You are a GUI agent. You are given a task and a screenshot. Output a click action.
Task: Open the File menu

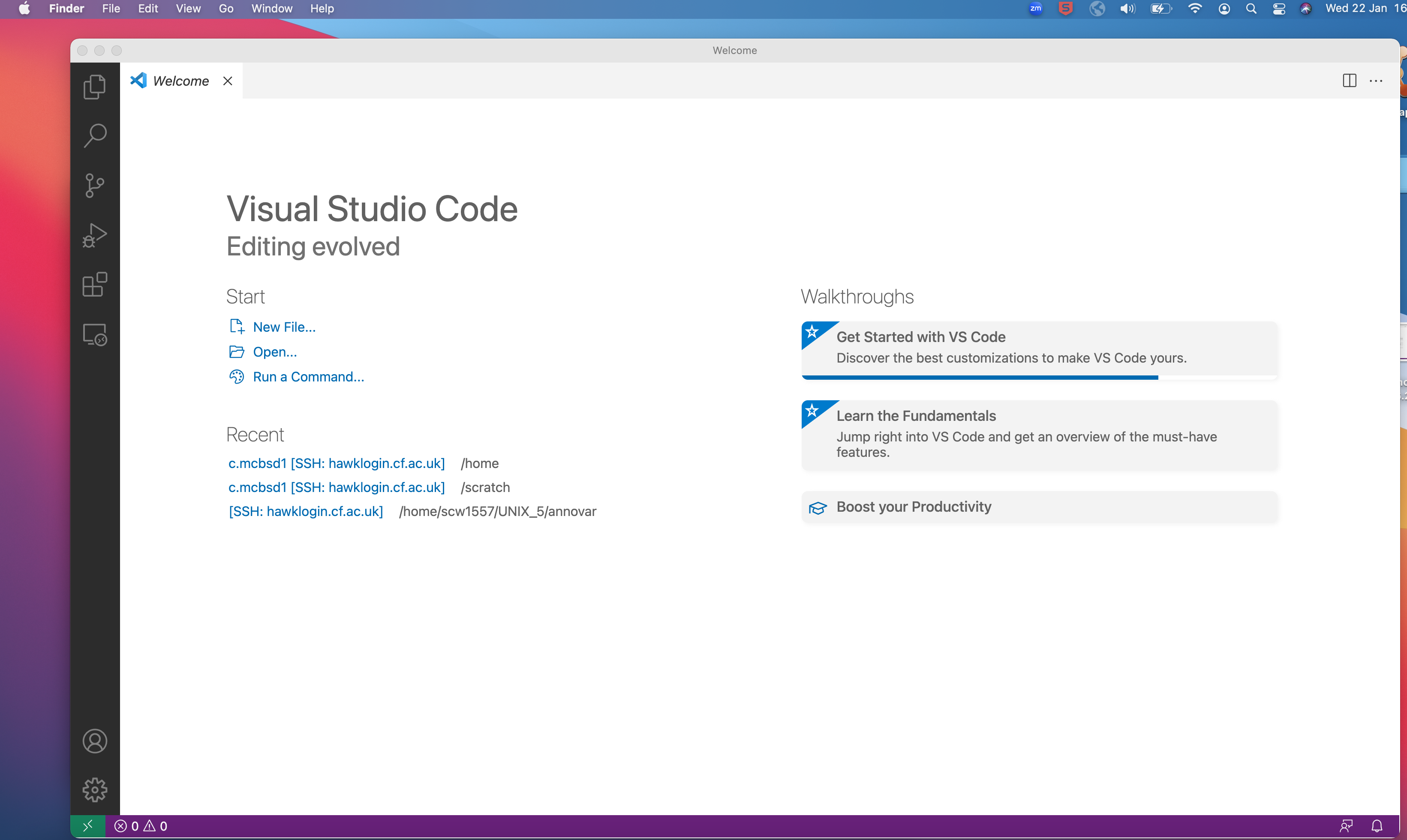(111, 9)
